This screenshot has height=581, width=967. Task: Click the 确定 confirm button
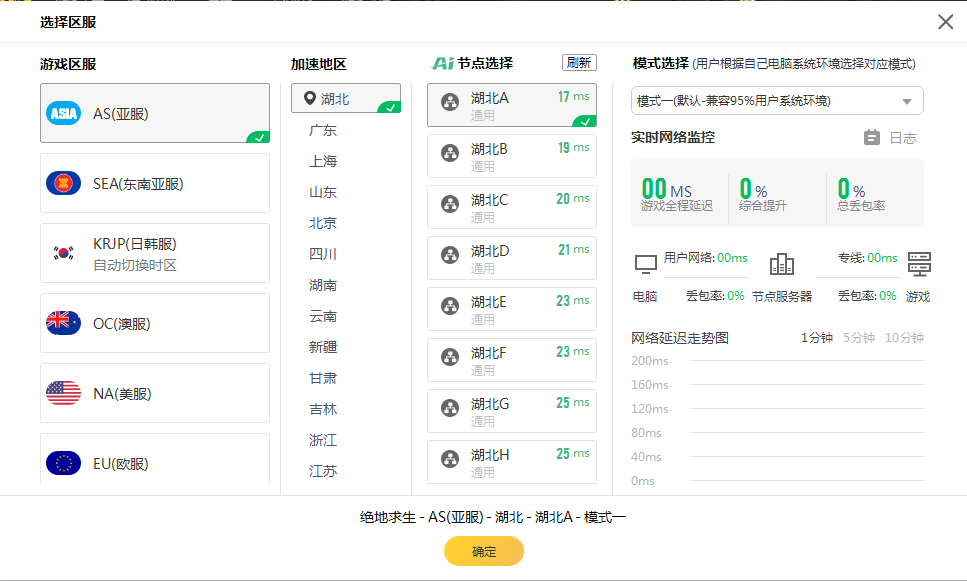tap(484, 551)
